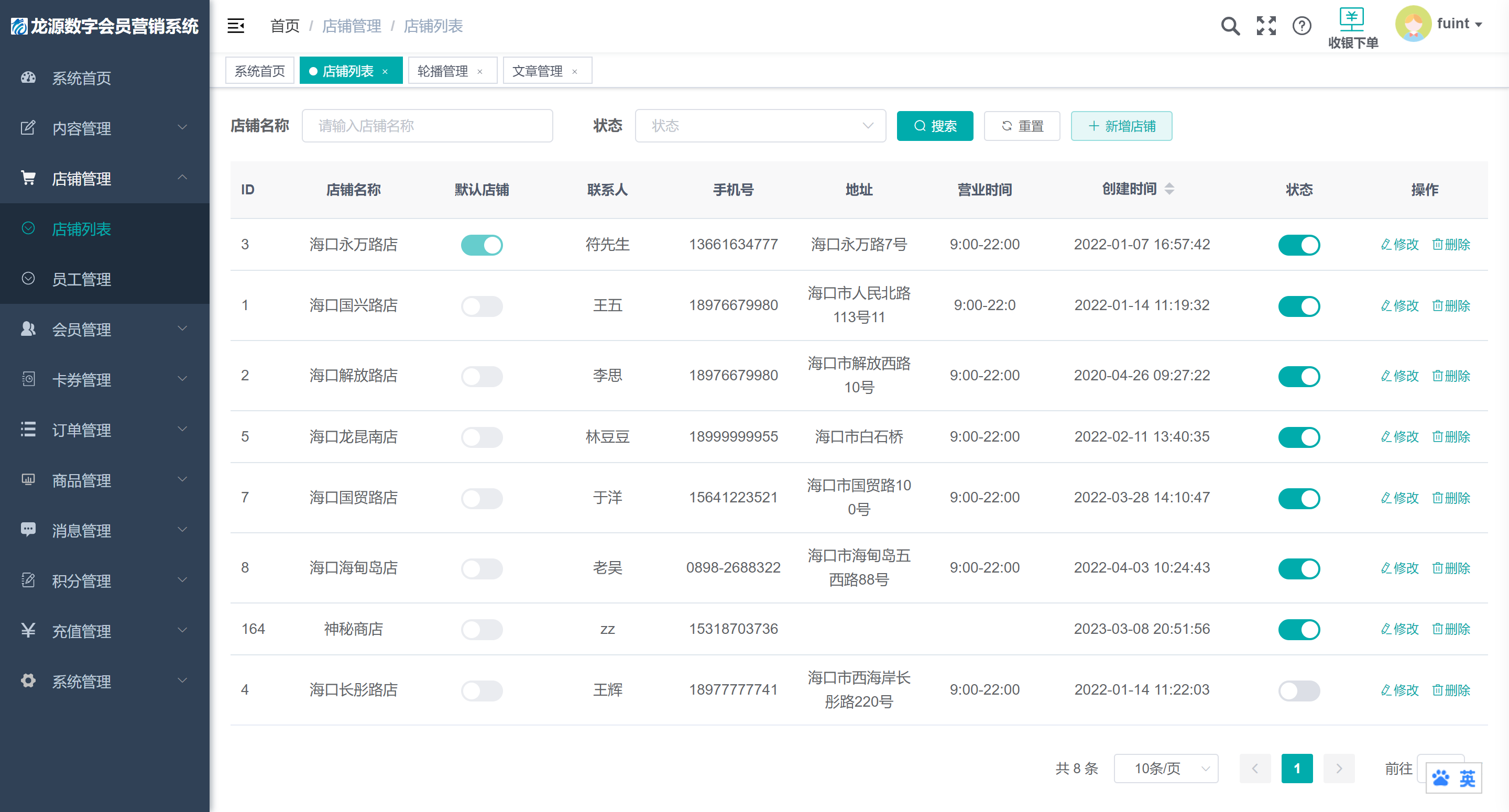Select 店铺列表 in the sidebar submenu
The image size is (1509, 812).
104,228
